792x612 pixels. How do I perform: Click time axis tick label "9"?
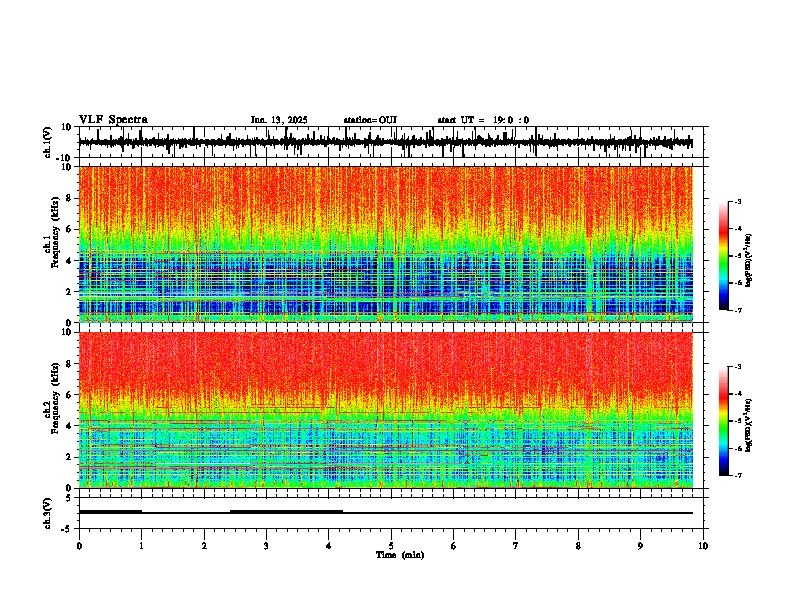click(x=640, y=546)
